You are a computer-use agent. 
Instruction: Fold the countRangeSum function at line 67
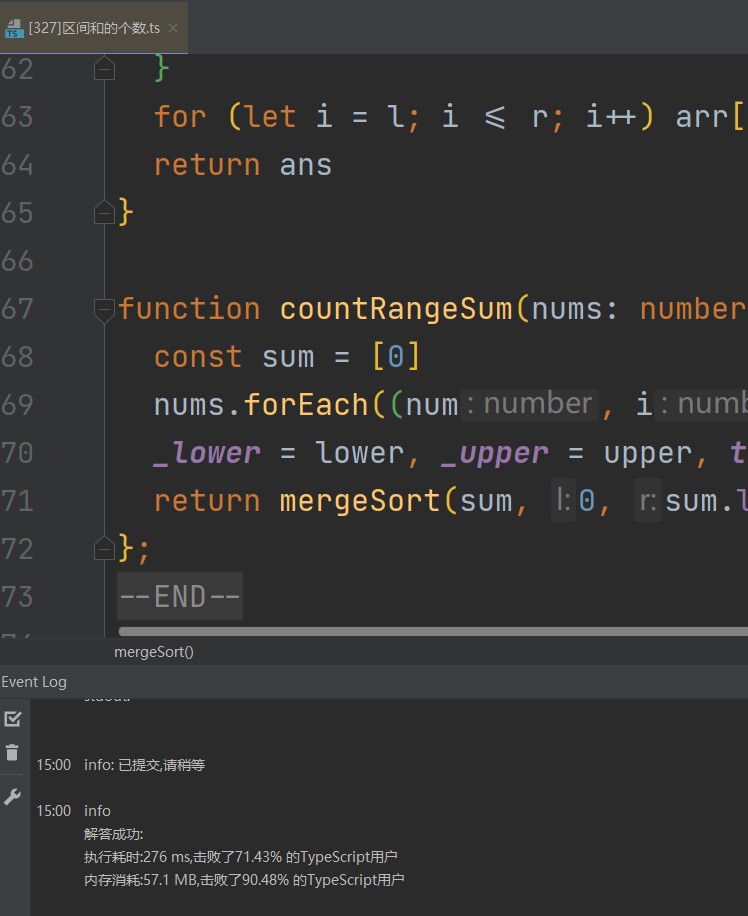(x=104, y=310)
